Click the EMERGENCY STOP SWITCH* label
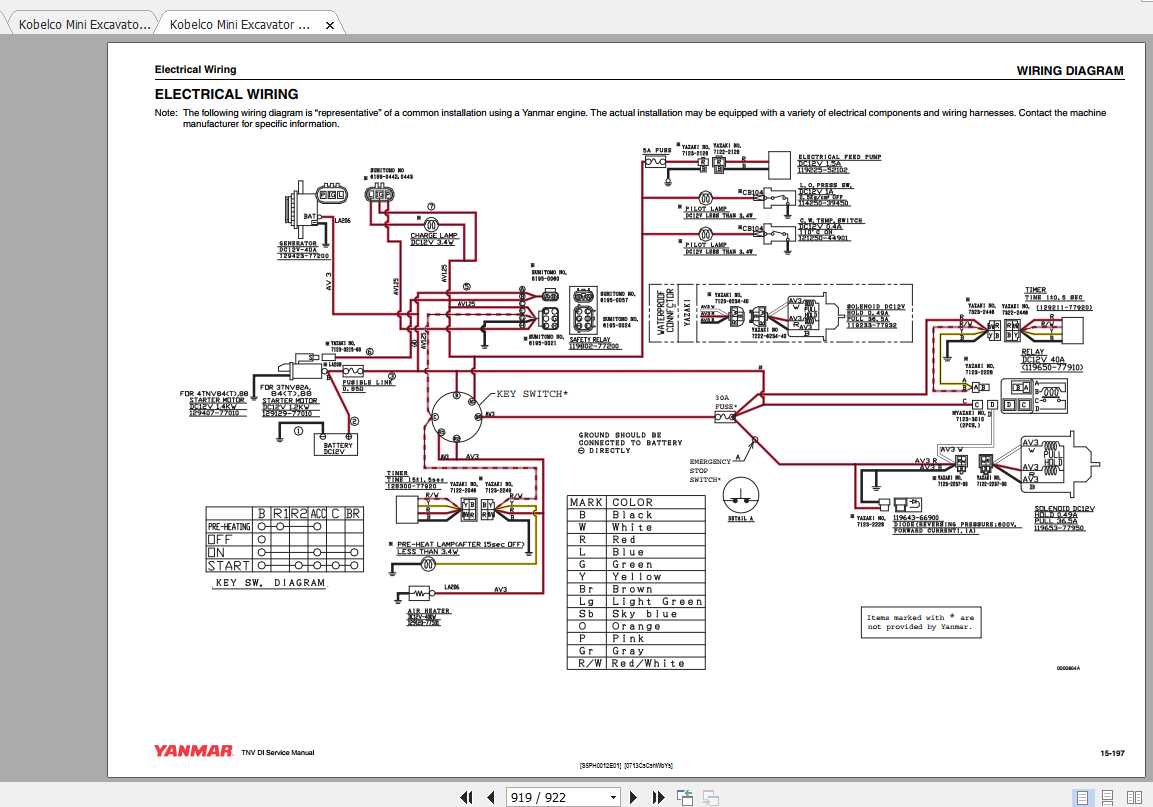This screenshot has width=1153, height=807. click(710, 470)
